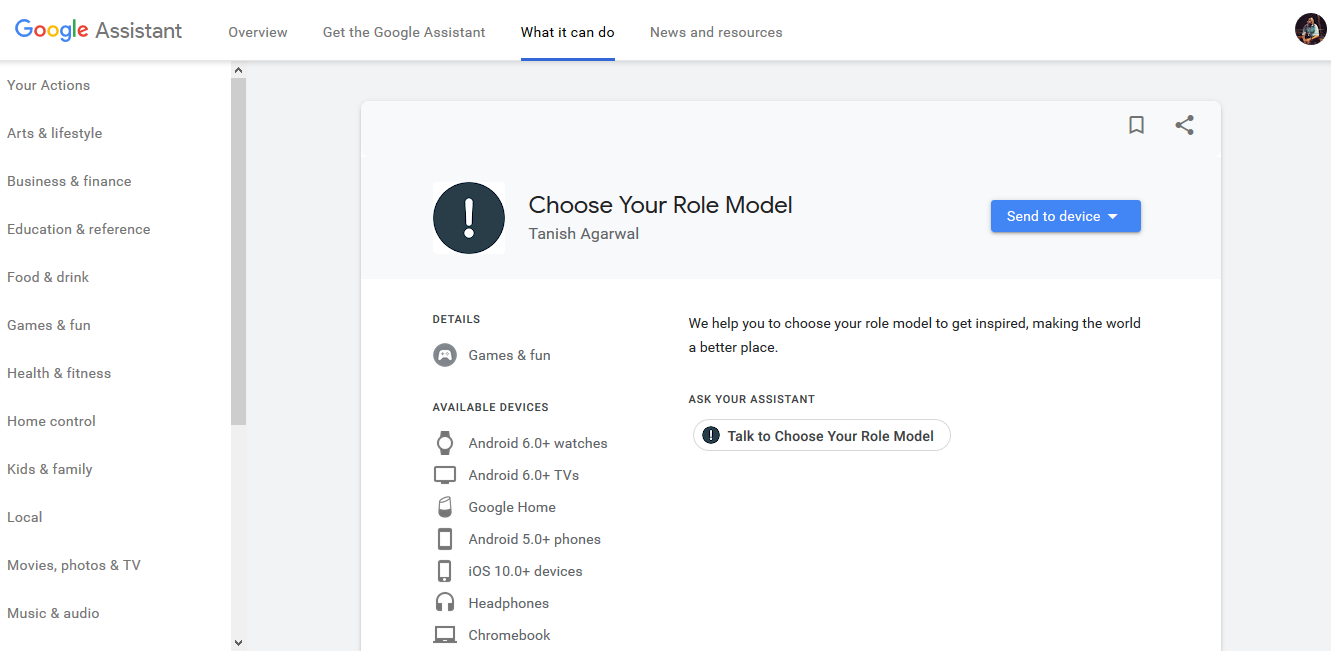Click the iOS 10.0+ devices text
1331x651 pixels.
click(x=526, y=571)
